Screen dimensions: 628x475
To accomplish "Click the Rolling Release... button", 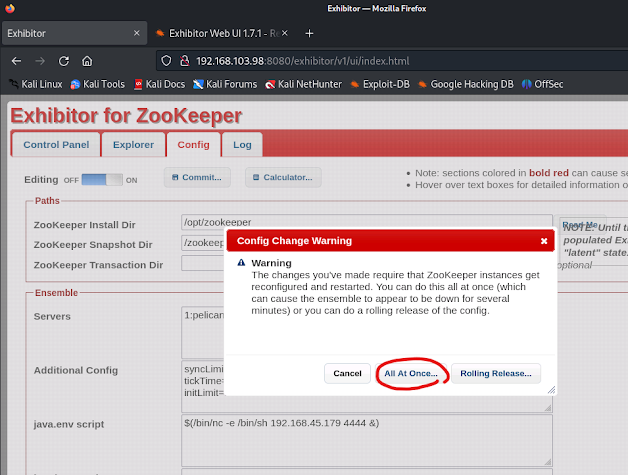I will [x=496, y=373].
